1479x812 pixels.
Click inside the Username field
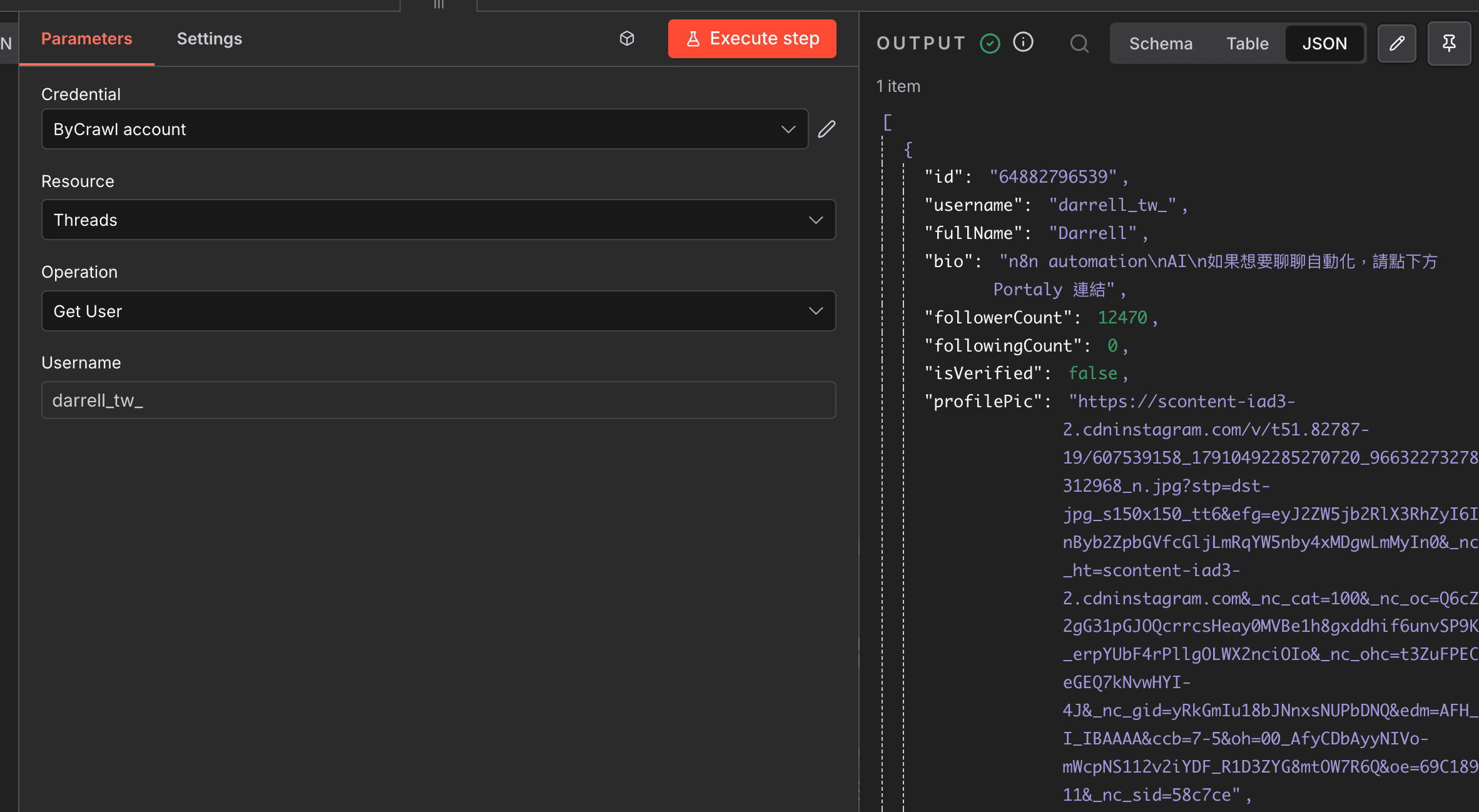pyautogui.click(x=438, y=400)
